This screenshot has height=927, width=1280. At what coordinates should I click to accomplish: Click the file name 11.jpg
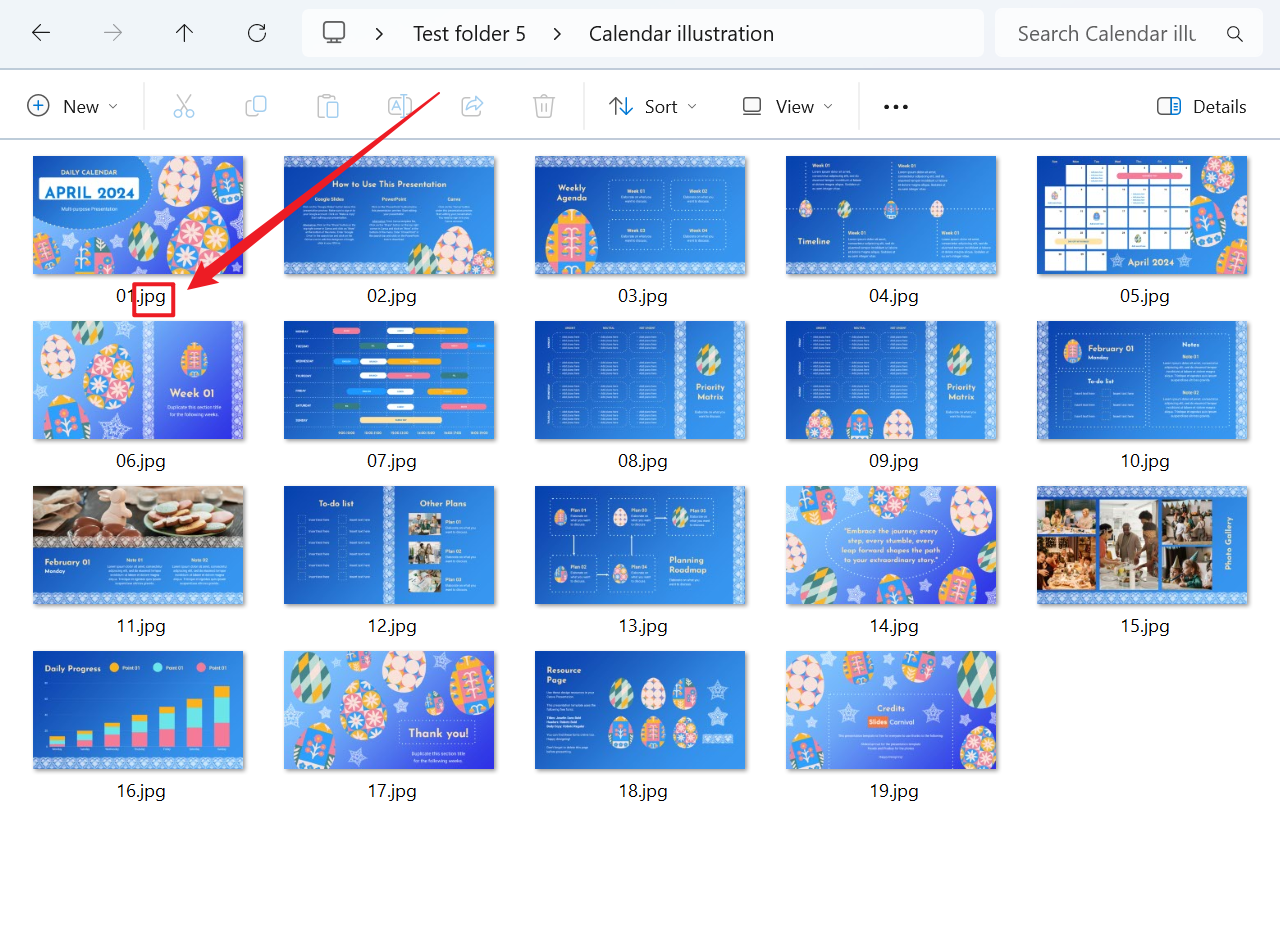140,626
